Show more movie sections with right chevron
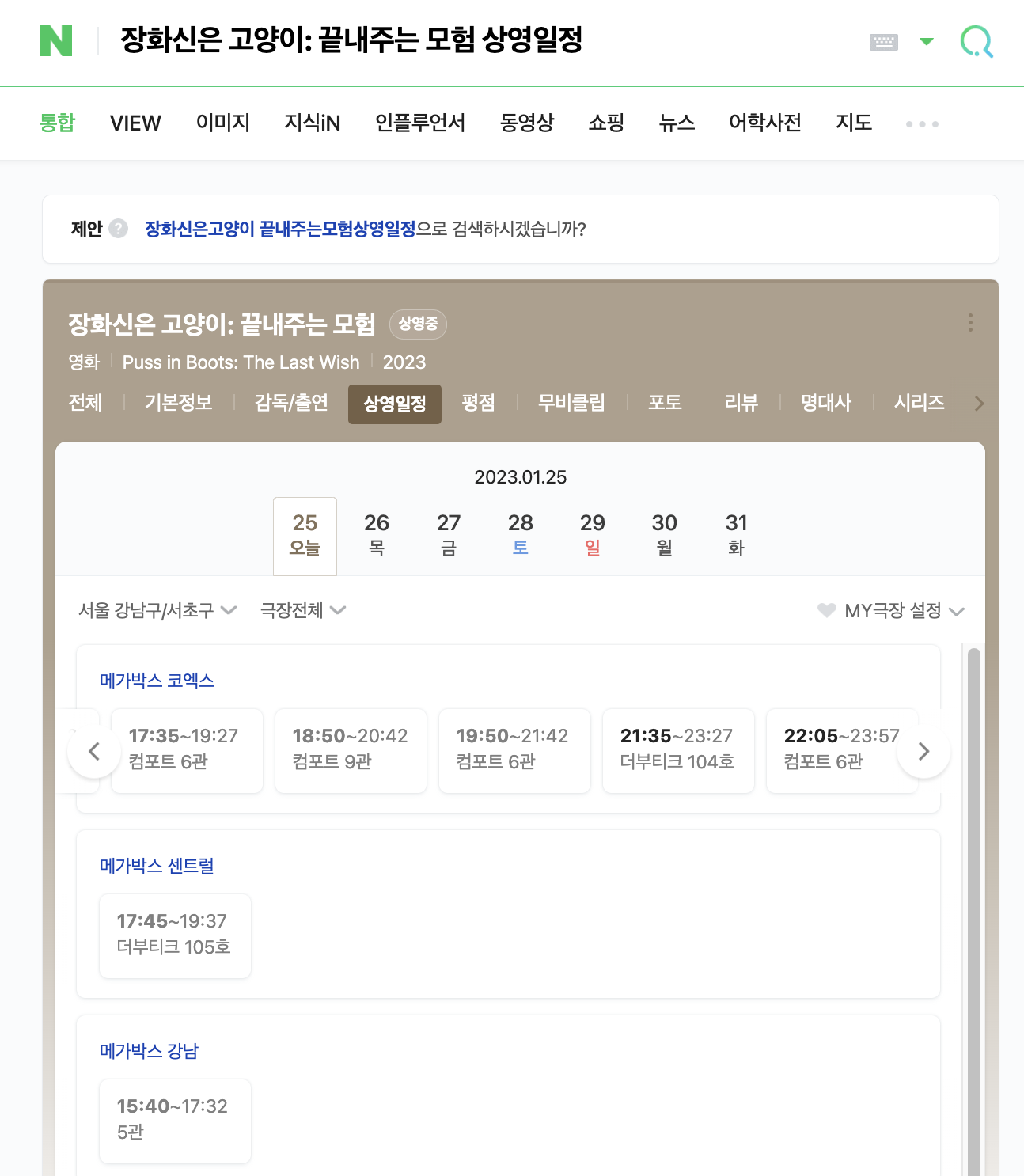 pos(979,404)
